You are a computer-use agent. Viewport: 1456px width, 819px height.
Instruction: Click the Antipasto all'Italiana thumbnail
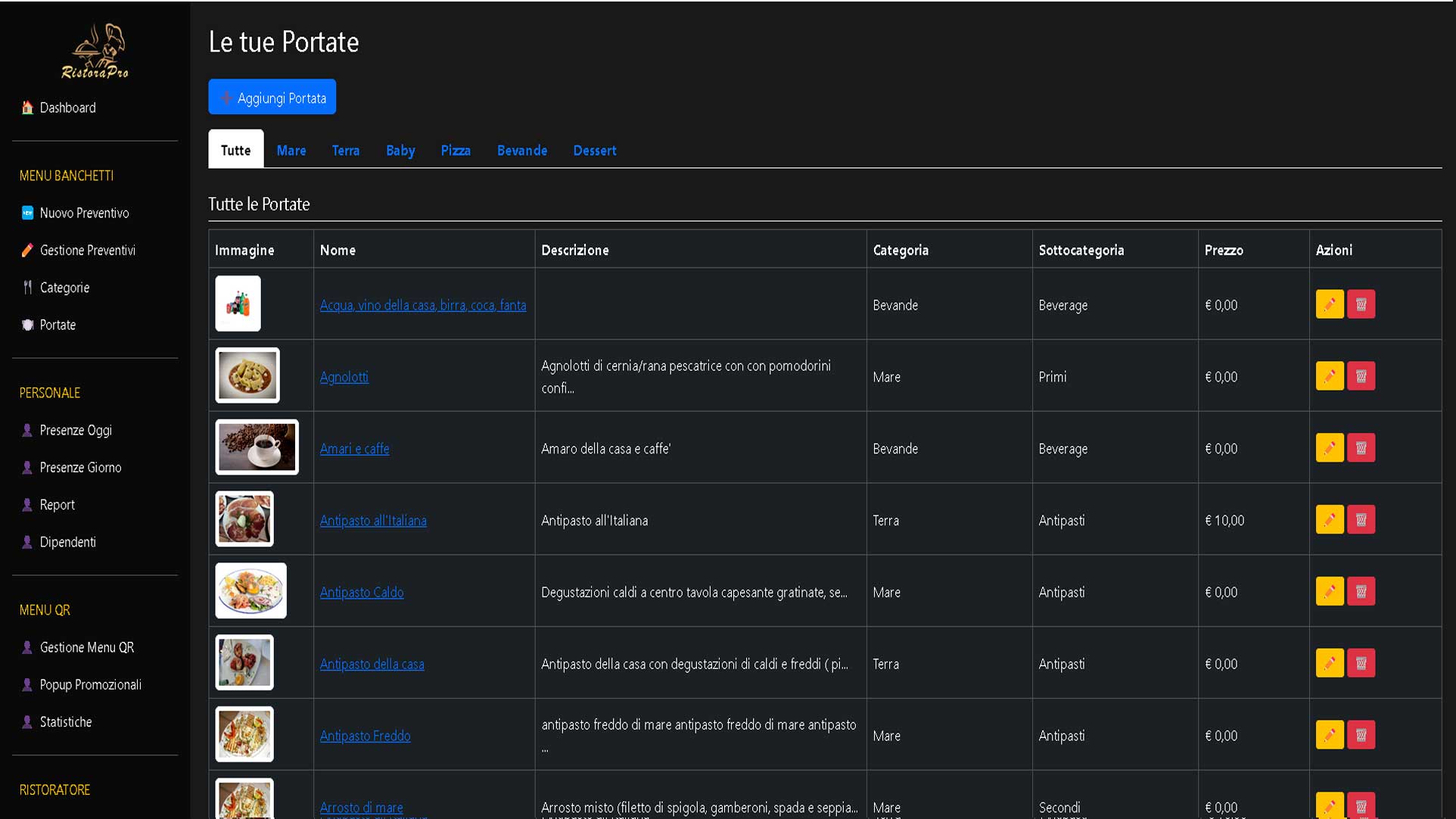(244, 519)
